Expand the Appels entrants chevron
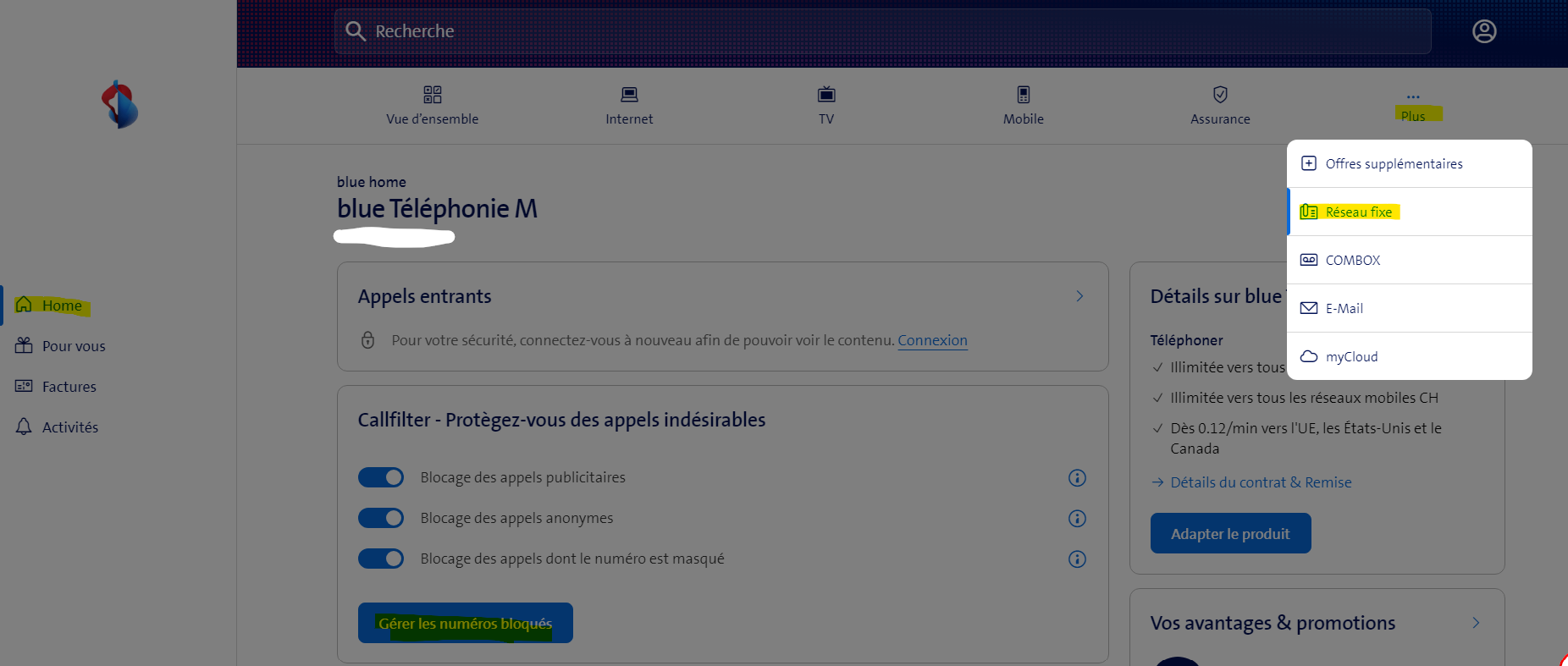Screen dimensions: 1568x666 pyautogui.click(x=1079, y=296)
